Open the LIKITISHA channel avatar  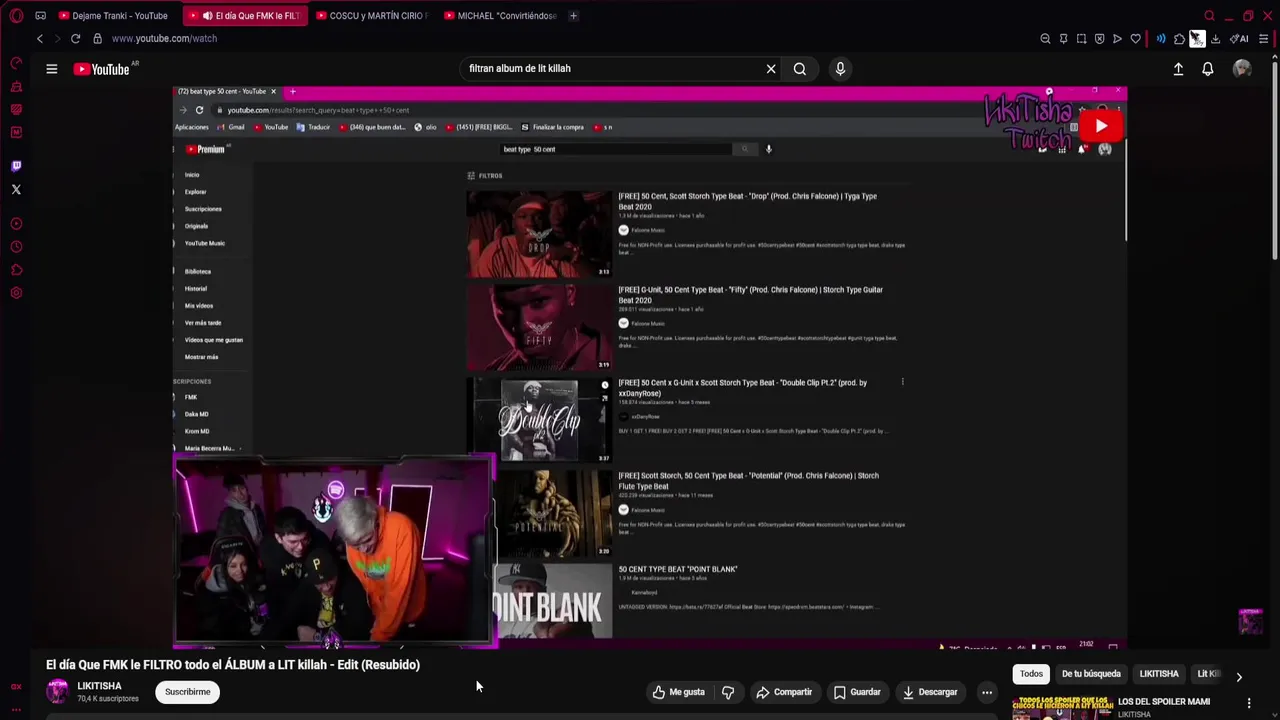pyautogui.click(x=58, y=691)
